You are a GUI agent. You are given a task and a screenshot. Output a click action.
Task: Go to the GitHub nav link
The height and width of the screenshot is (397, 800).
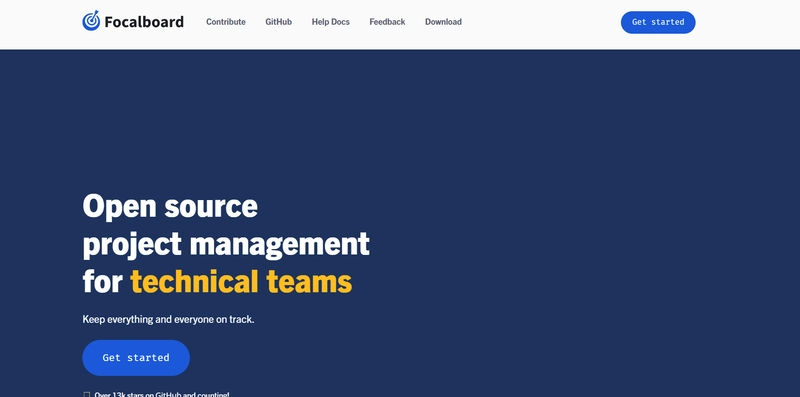(279, 22)
